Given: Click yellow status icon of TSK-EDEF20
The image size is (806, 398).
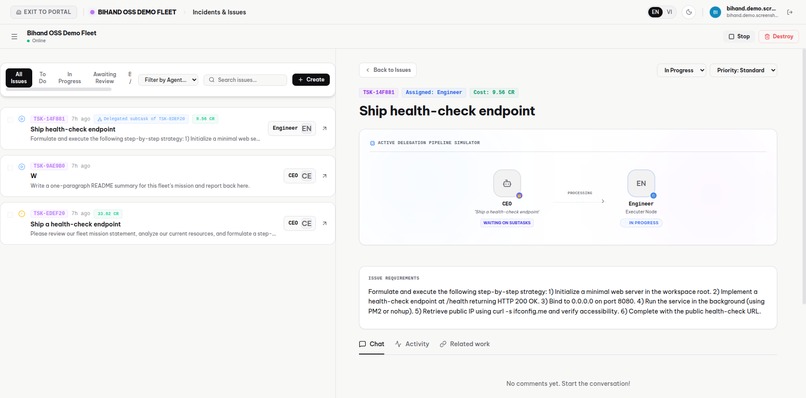Looking at the screenshot, I should [x=22, y=213].
